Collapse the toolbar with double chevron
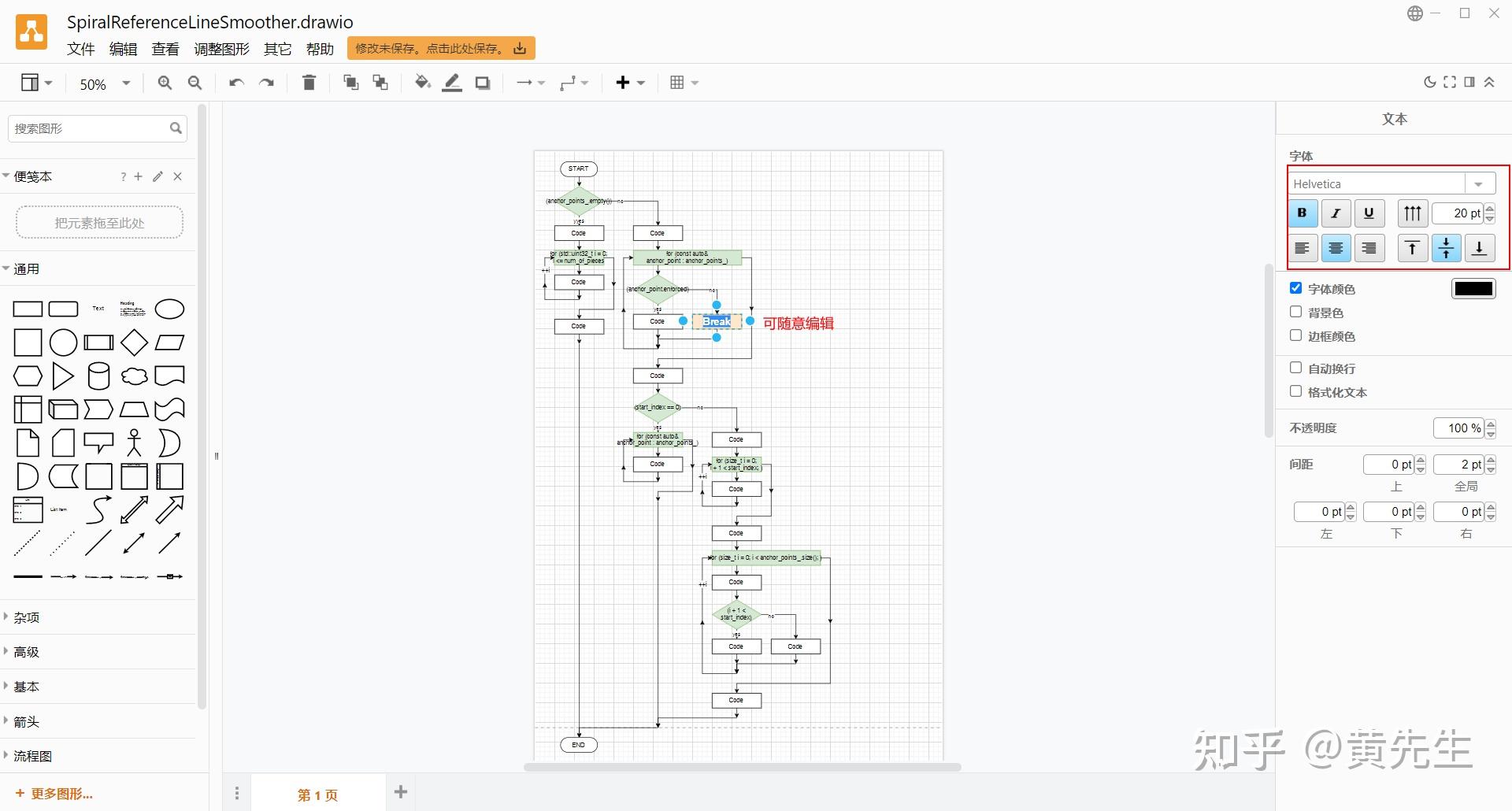Image resolution: width=1512 pixels, height=811 pixels. coord(1489,83)
